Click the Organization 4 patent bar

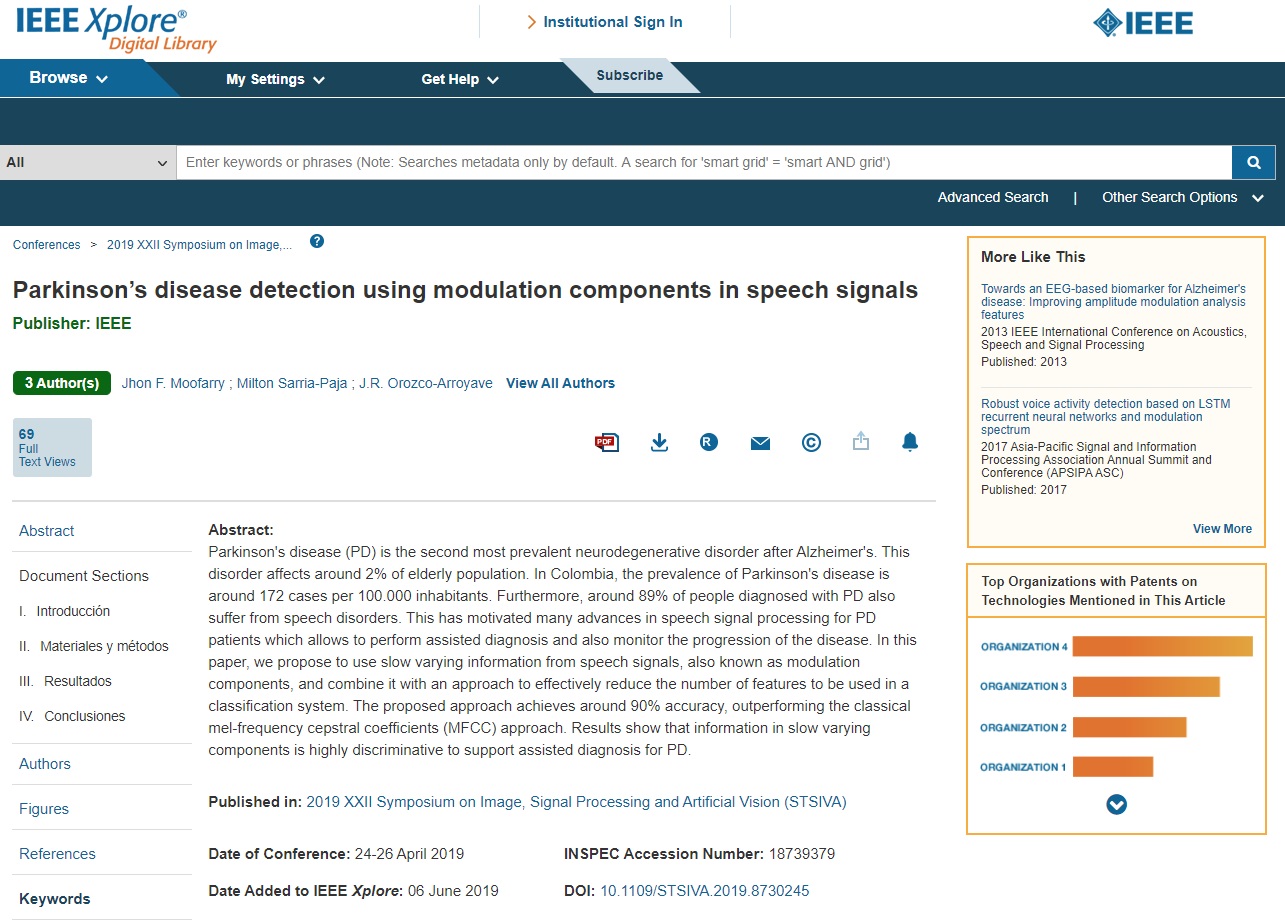[1161, 647]
